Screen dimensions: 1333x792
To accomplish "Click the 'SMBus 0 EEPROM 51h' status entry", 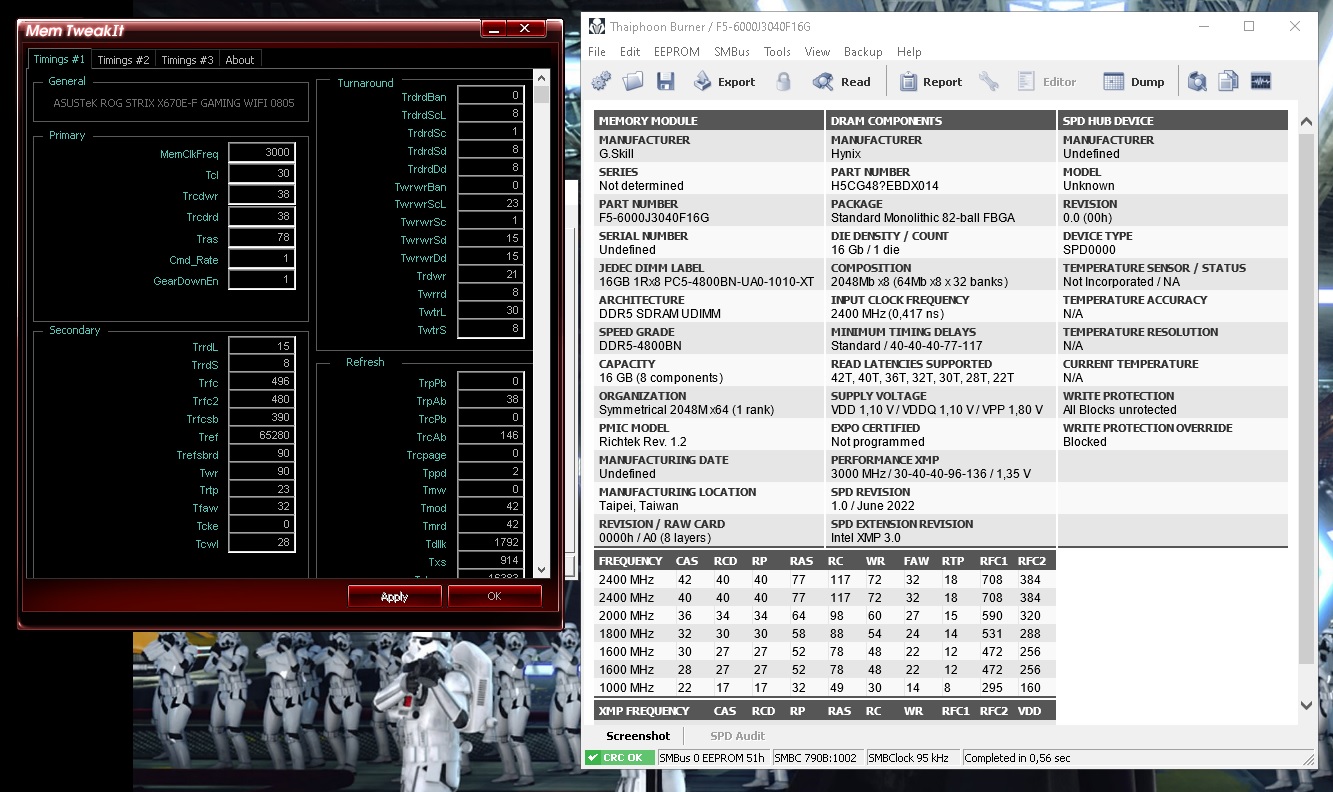I will pyautogui.click(x=712, y=758).
